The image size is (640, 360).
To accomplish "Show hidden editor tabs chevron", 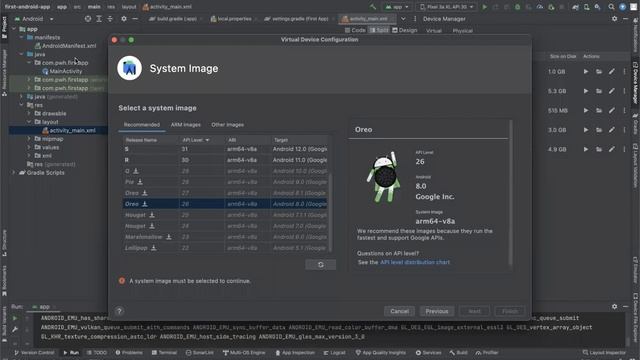I will (x=403, y=19).
